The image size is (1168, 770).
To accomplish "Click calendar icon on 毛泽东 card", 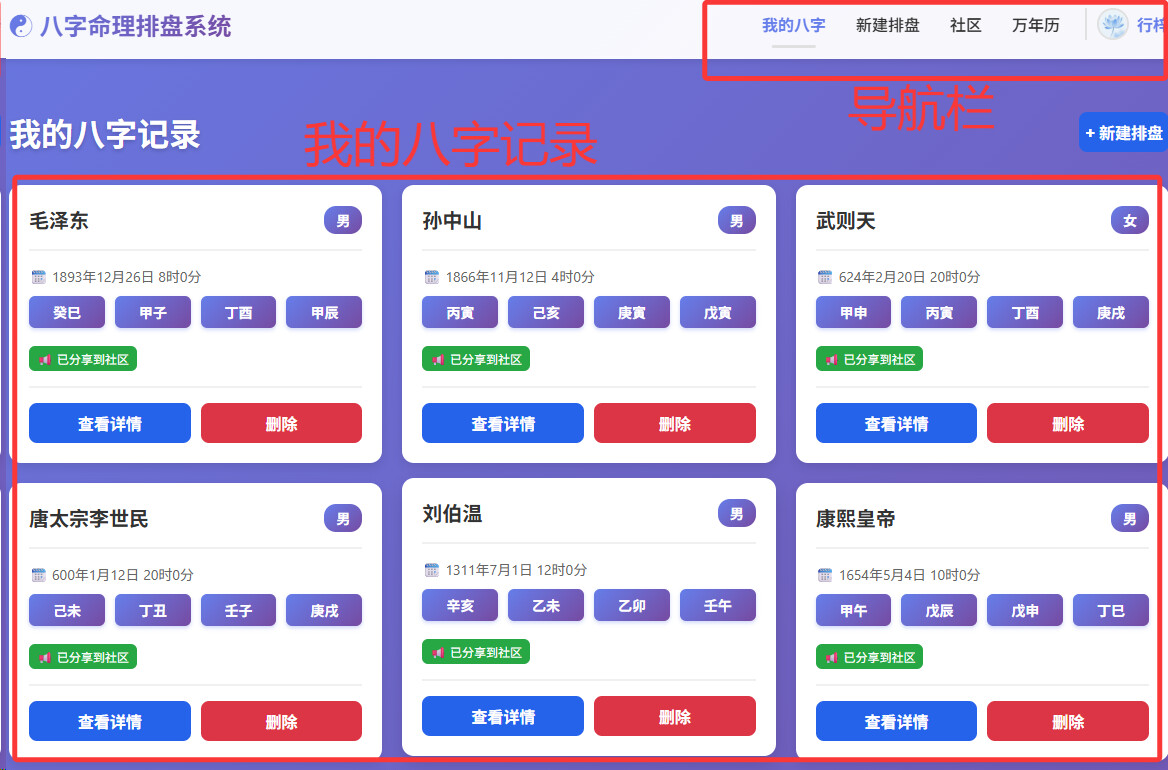I will (39, 277).
